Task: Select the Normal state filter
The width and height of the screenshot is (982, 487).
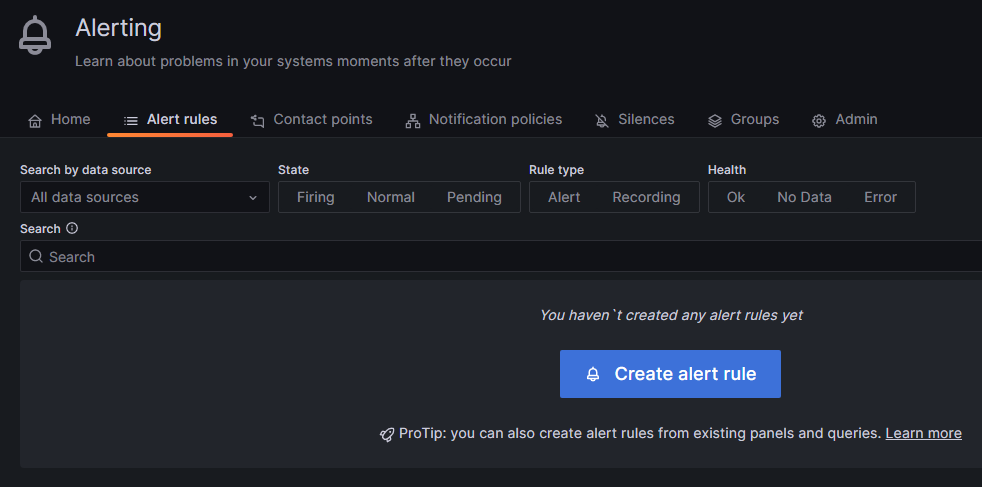Action: (x=390, y=197)
